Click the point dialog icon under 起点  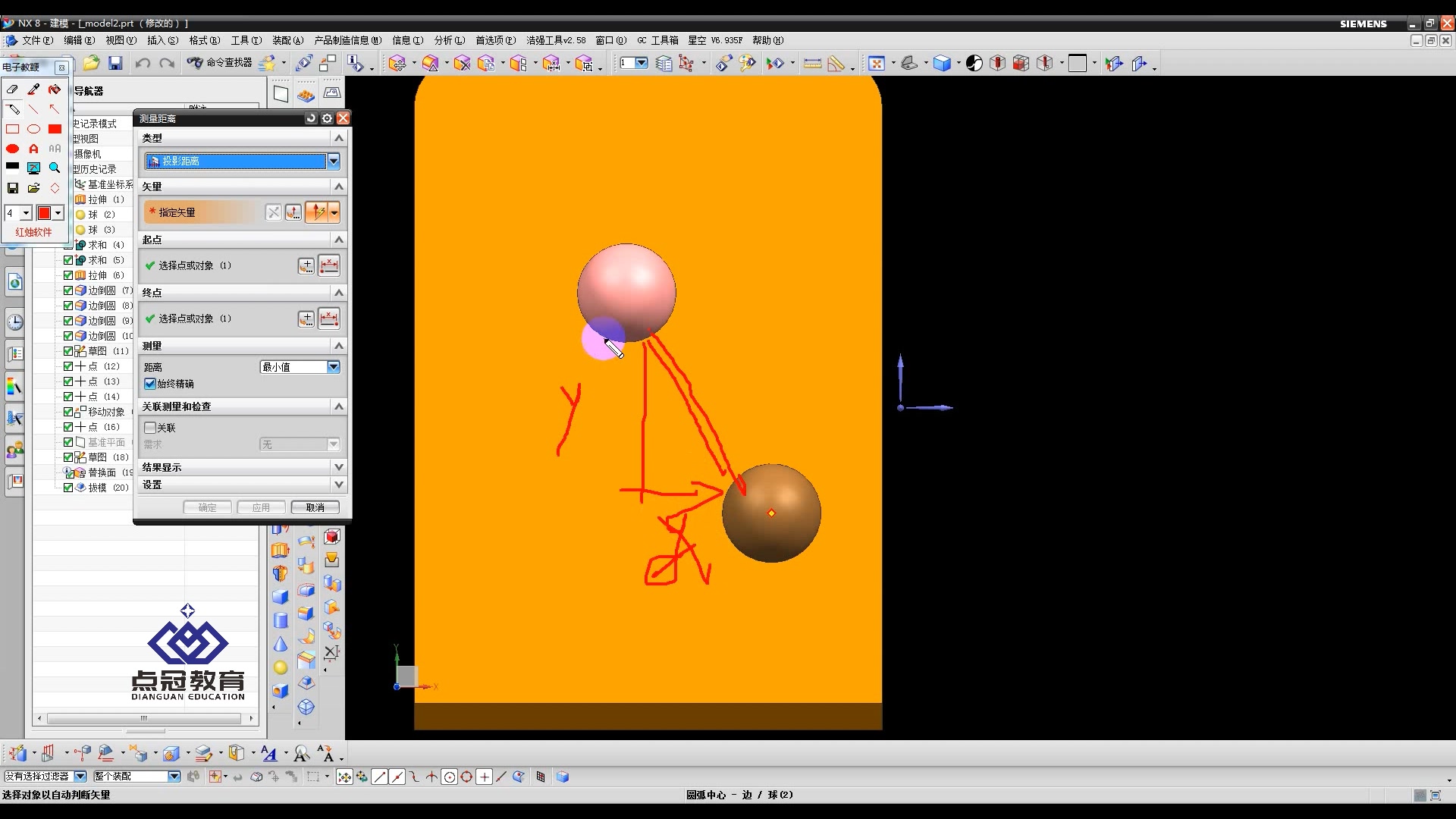click(306, 265)
